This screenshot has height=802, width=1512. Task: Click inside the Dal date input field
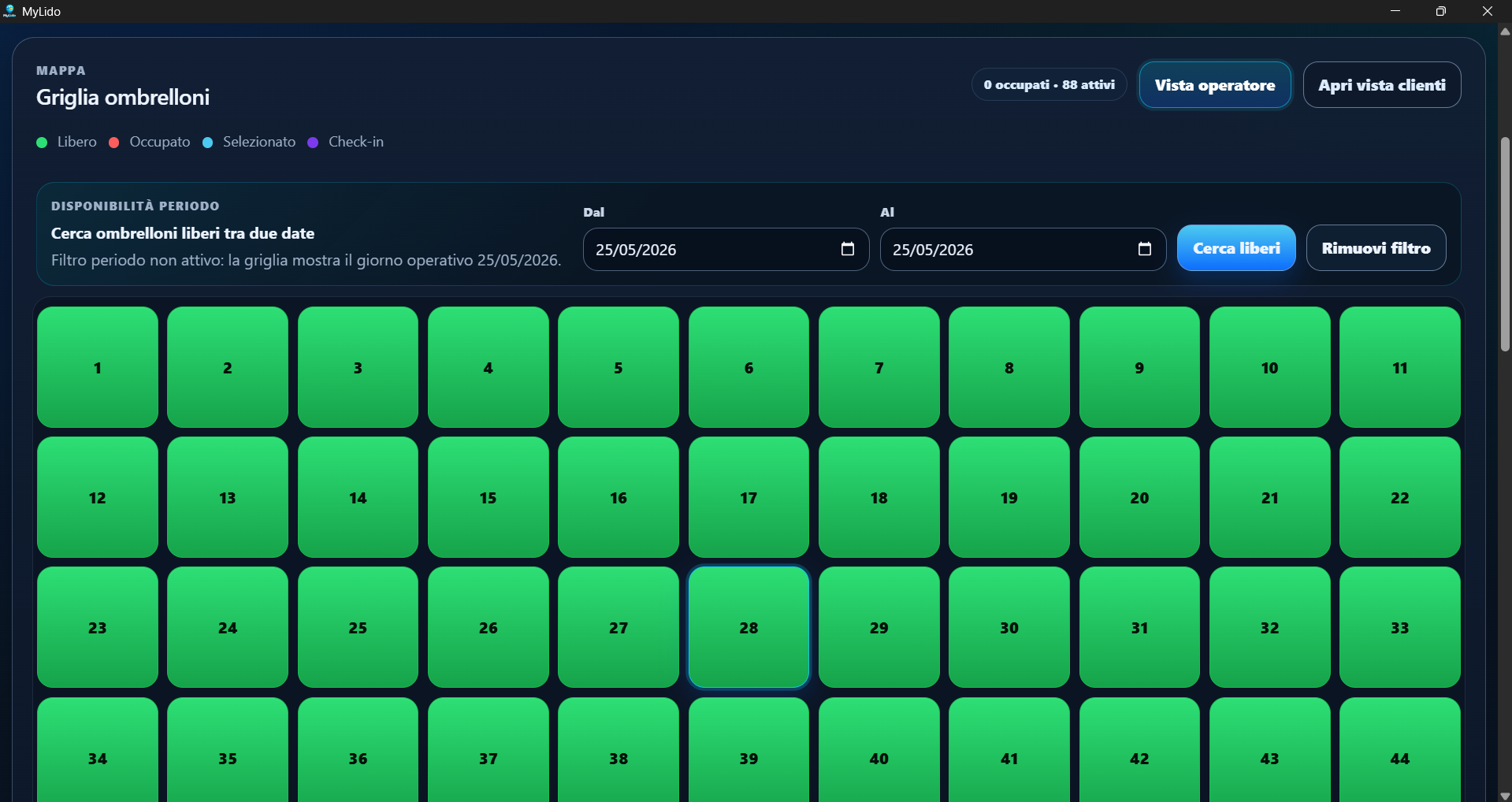tap(726, 250)
